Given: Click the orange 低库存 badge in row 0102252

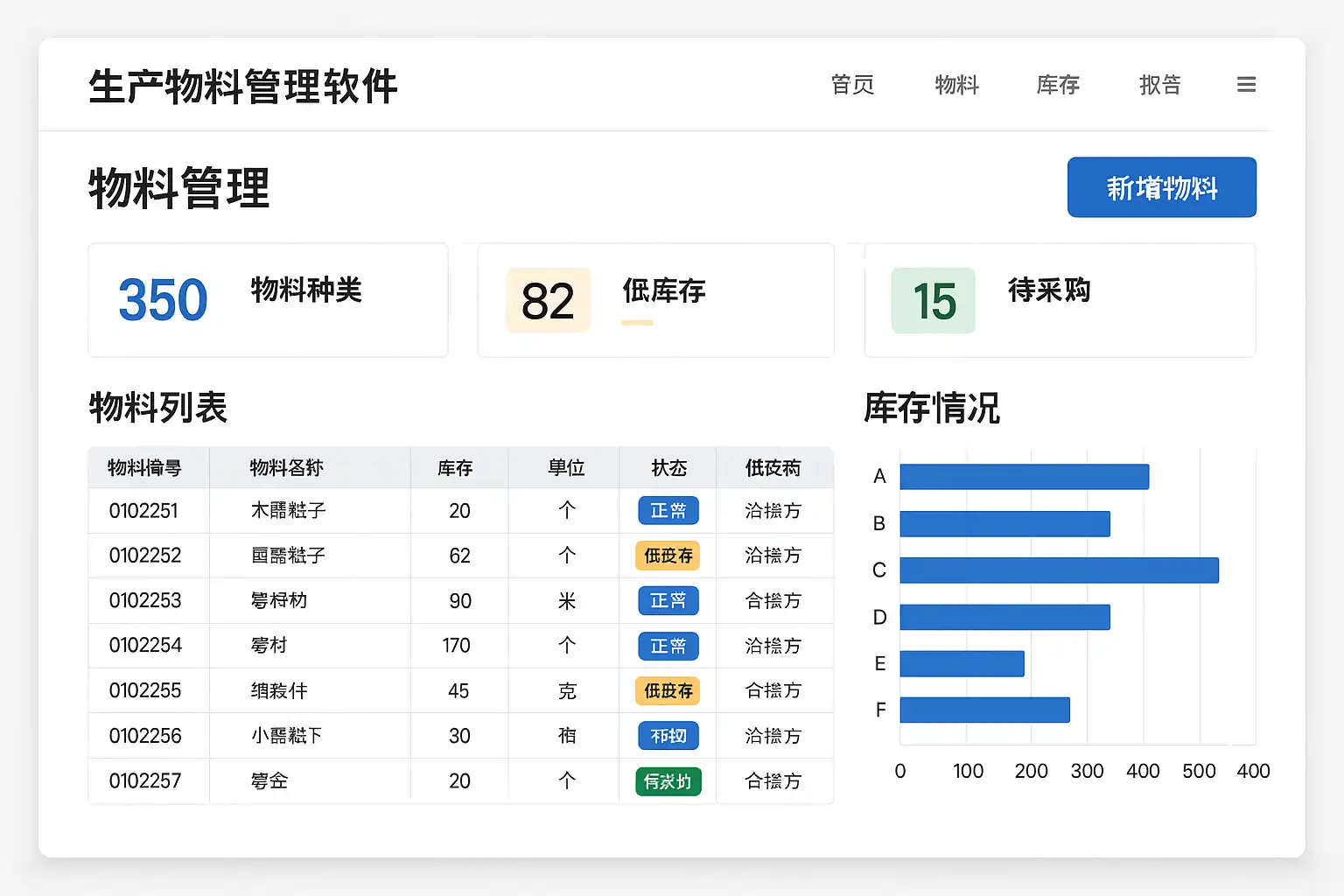Looking at the screenshot, I should coord(668,556).
